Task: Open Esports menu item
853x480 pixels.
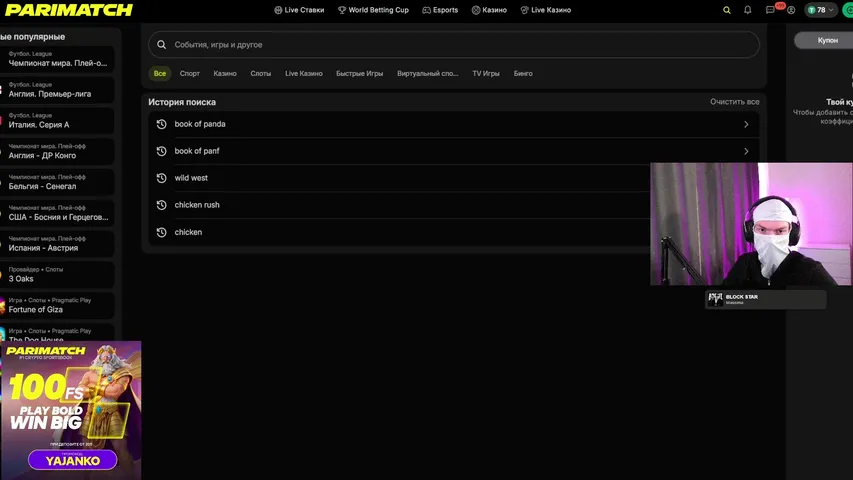Action: (x=440, y=10)
